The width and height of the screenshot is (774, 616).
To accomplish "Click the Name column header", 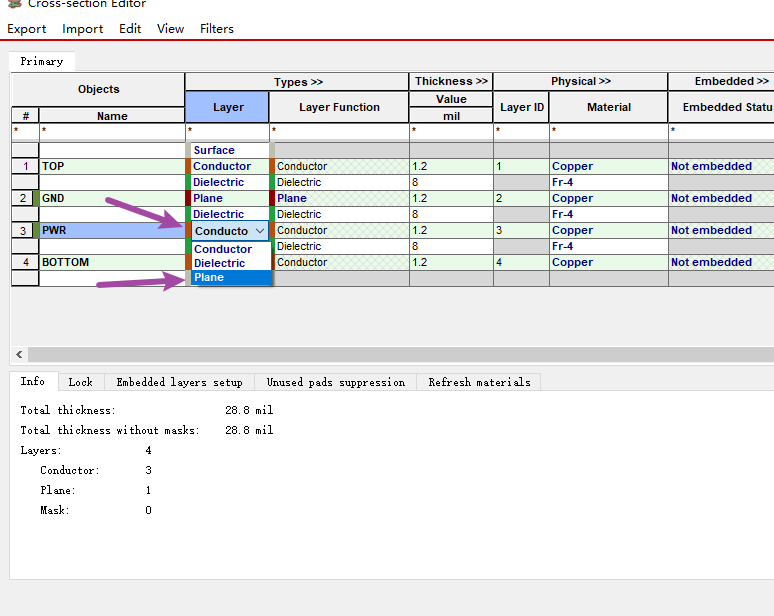I will click(112, 116).
